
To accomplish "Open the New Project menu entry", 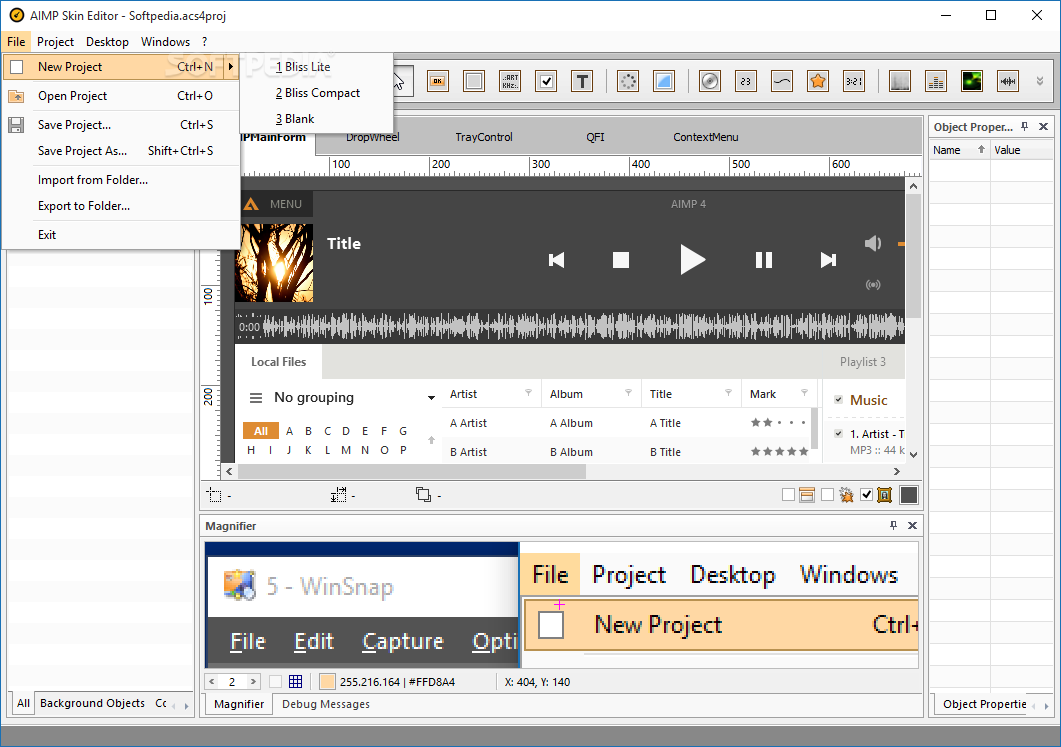I will pos(121,67).
